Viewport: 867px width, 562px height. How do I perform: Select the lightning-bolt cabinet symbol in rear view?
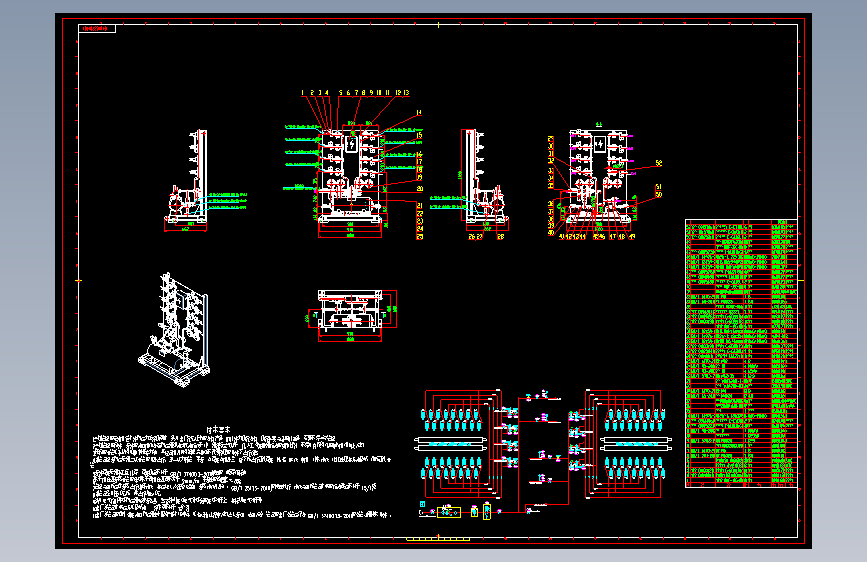pos(599,144)
